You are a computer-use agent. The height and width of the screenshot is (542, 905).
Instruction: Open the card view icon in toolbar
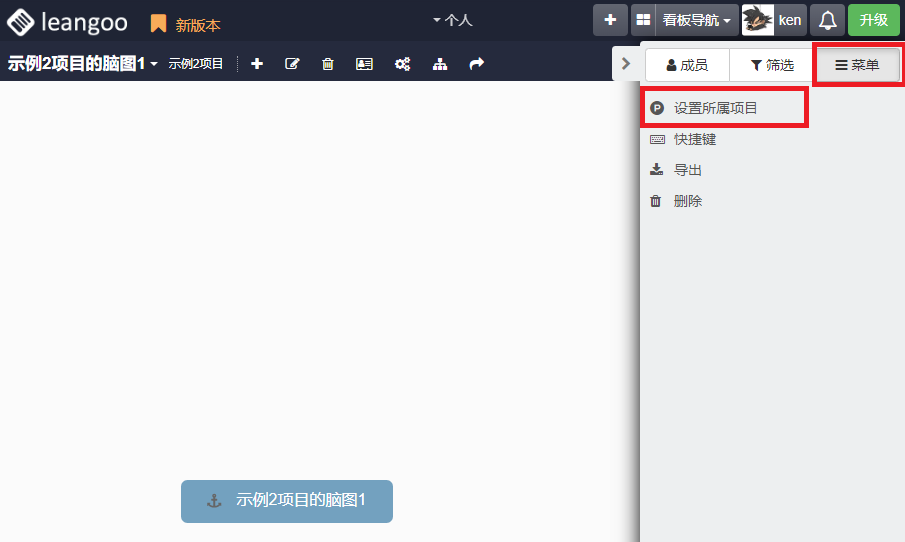[365, 64]
